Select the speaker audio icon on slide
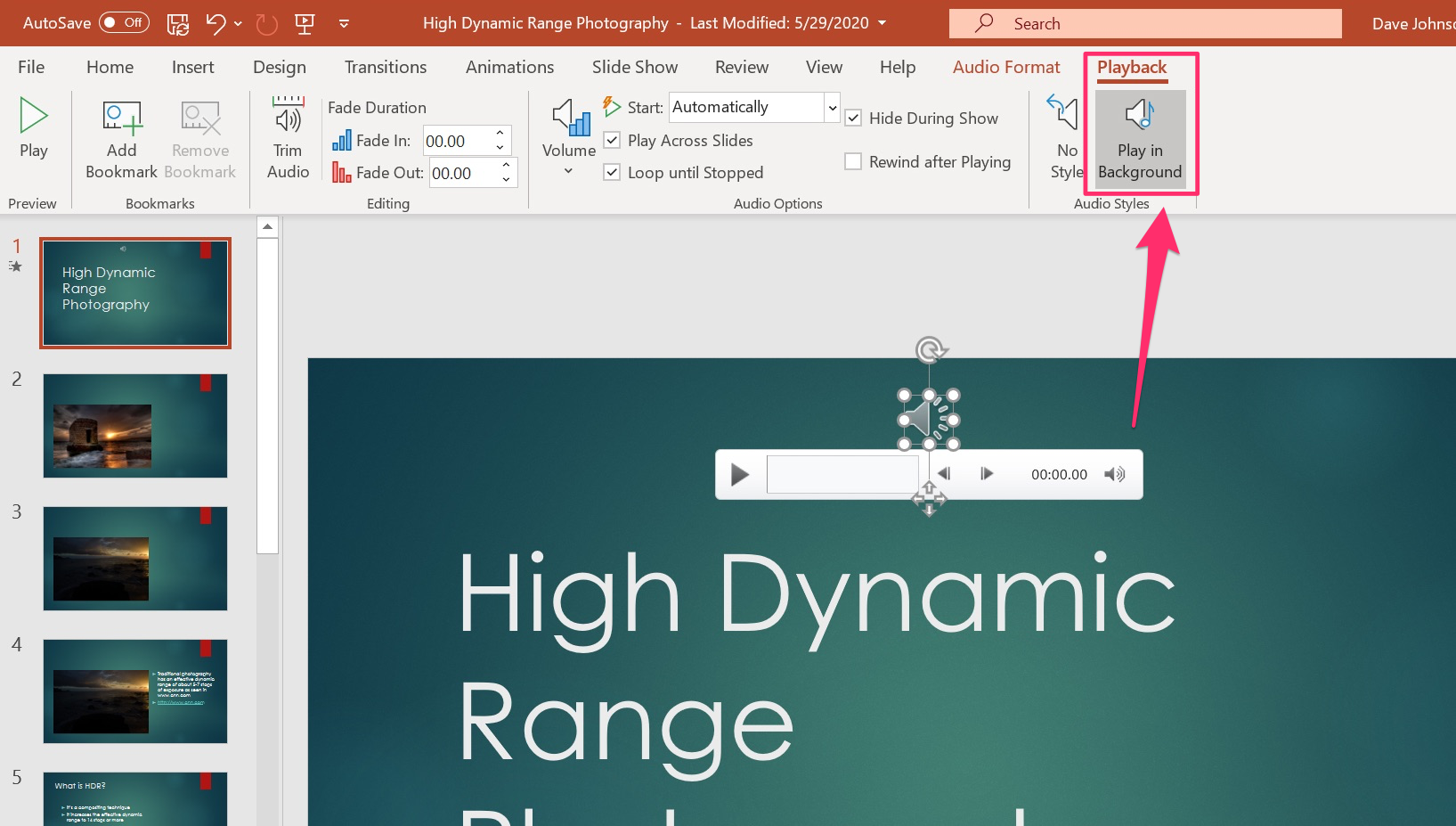1456x826 pixels. pyautogui.click(x=929, y=419)
